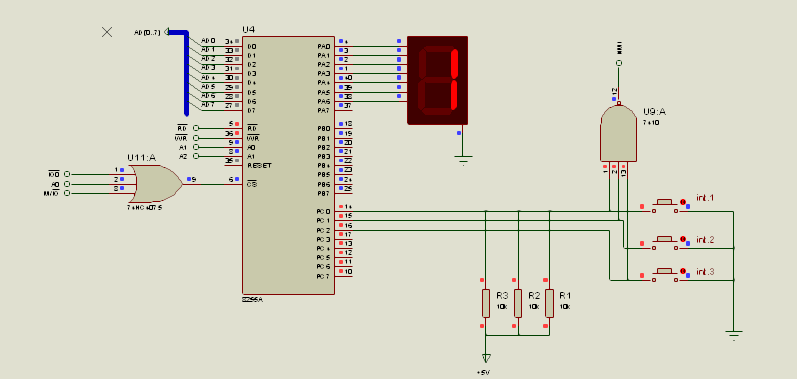Toggle the red latch dot on int.1

click(x=683, y=202)
